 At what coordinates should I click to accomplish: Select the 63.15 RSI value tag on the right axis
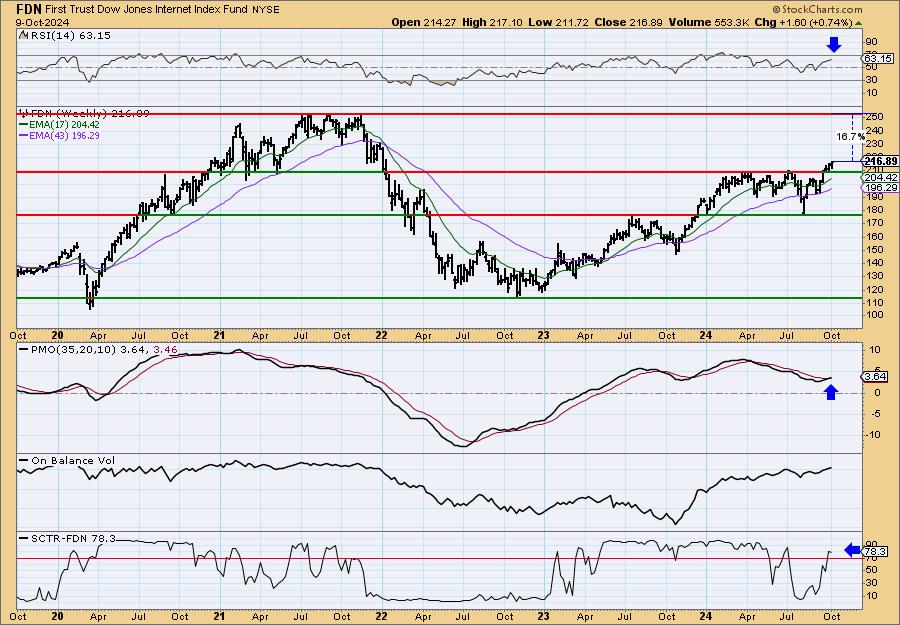(x=878, y=59)
